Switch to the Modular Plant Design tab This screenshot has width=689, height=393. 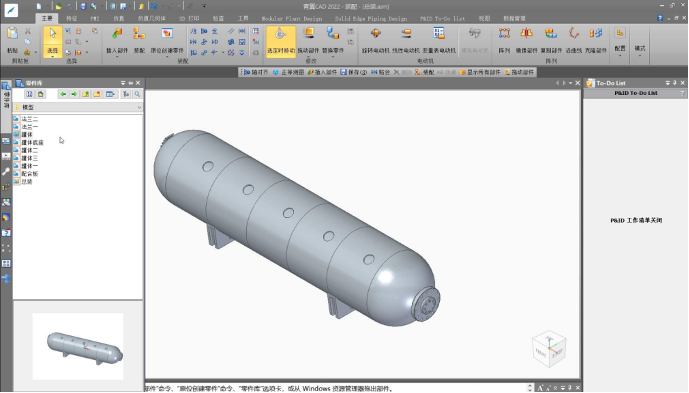pos(292,18)
